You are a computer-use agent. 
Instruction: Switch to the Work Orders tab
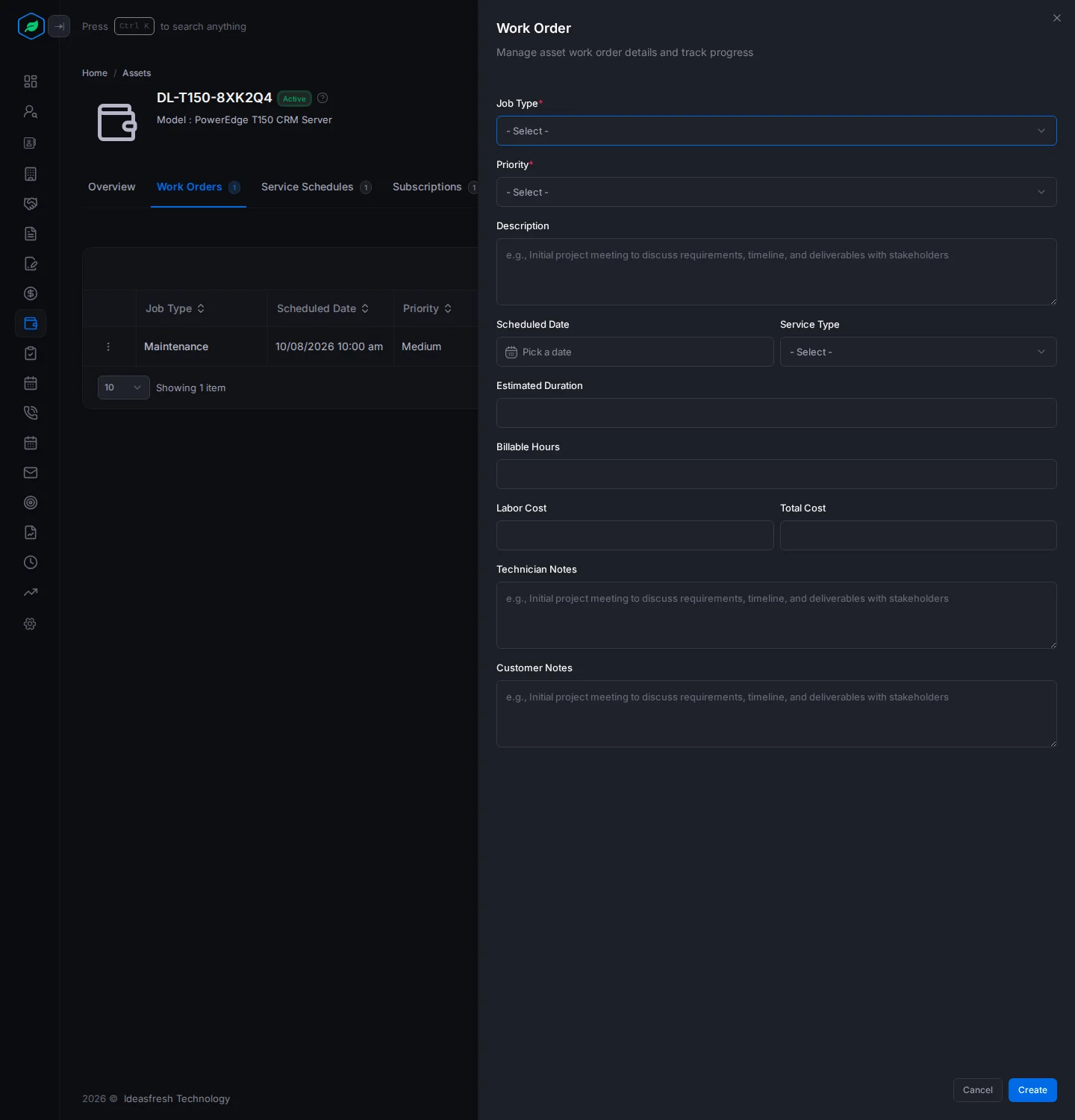[198, 187]
